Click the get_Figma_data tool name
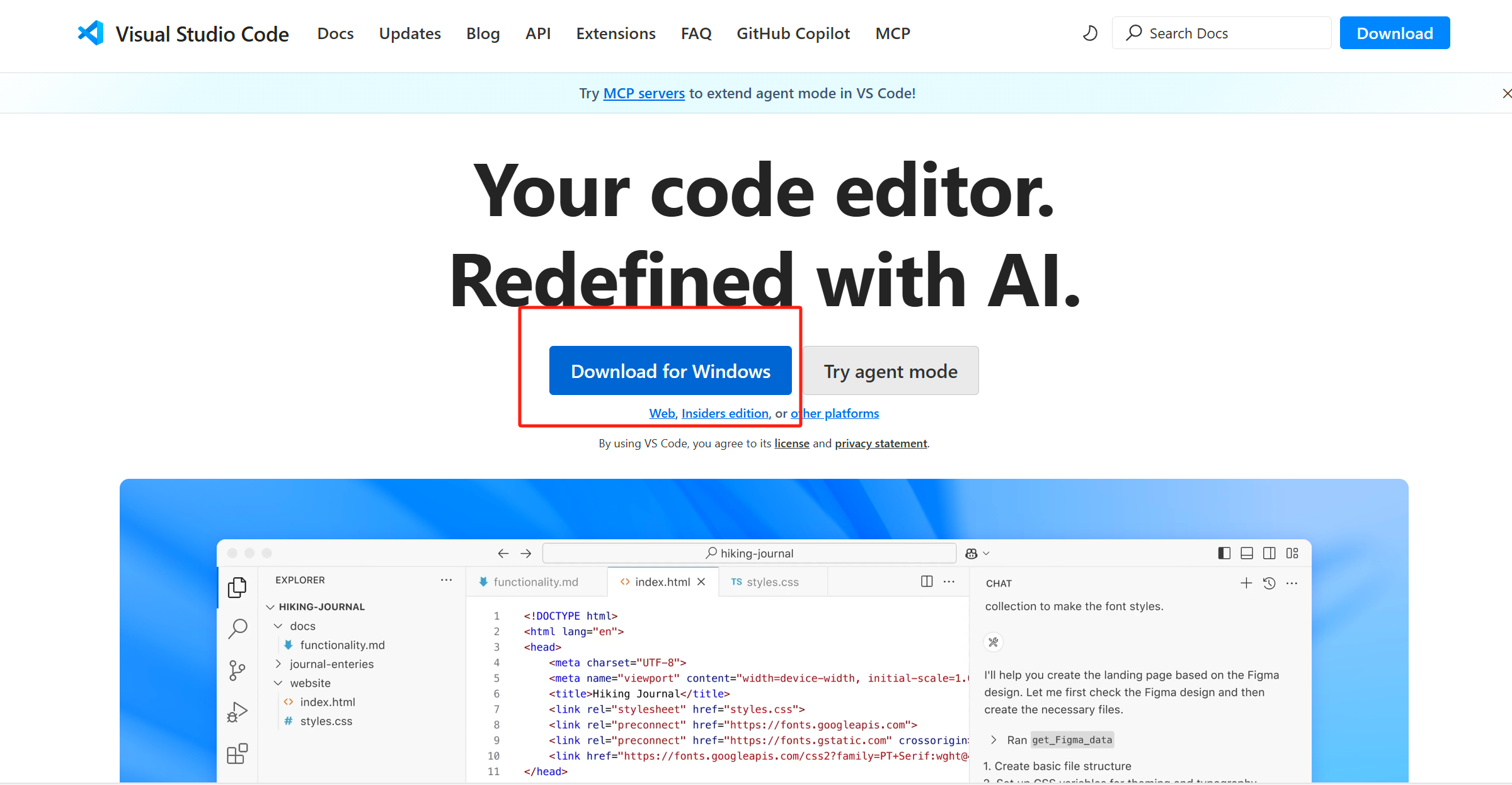This screenshot has height=785, width=1512. pos(1072,740)
